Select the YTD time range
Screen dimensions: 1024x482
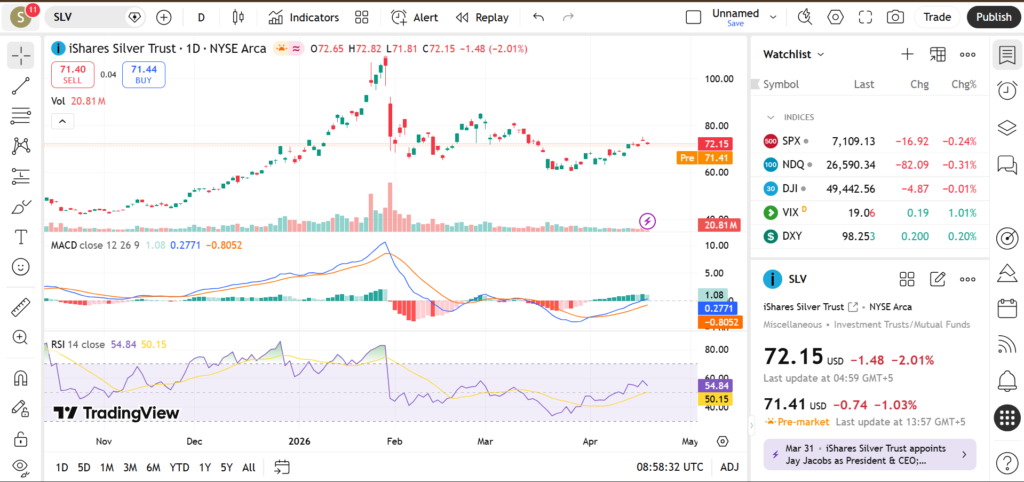tap(179, 467)
